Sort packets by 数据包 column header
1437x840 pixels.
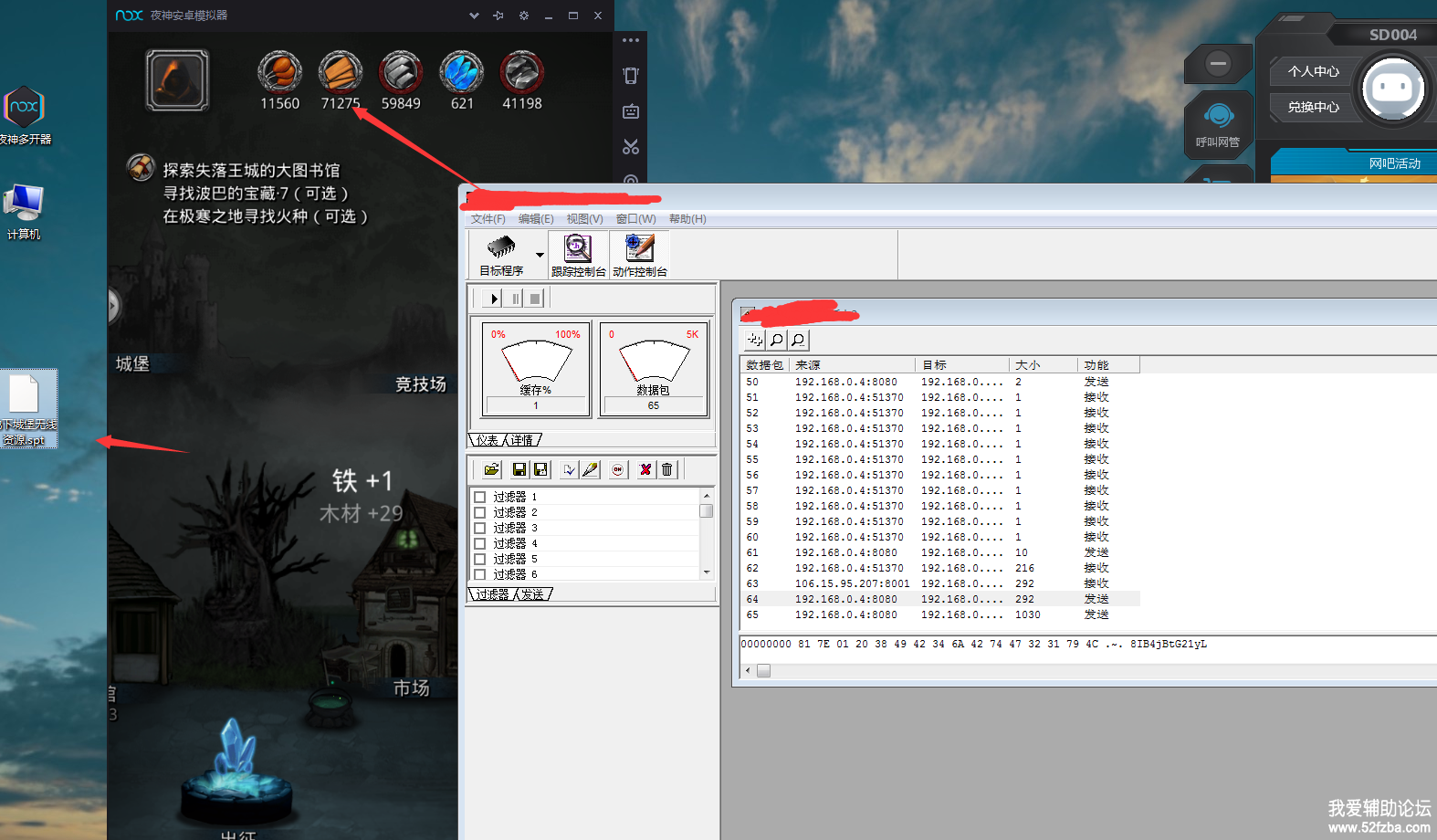pyautogui.click(x=764, y=365)
